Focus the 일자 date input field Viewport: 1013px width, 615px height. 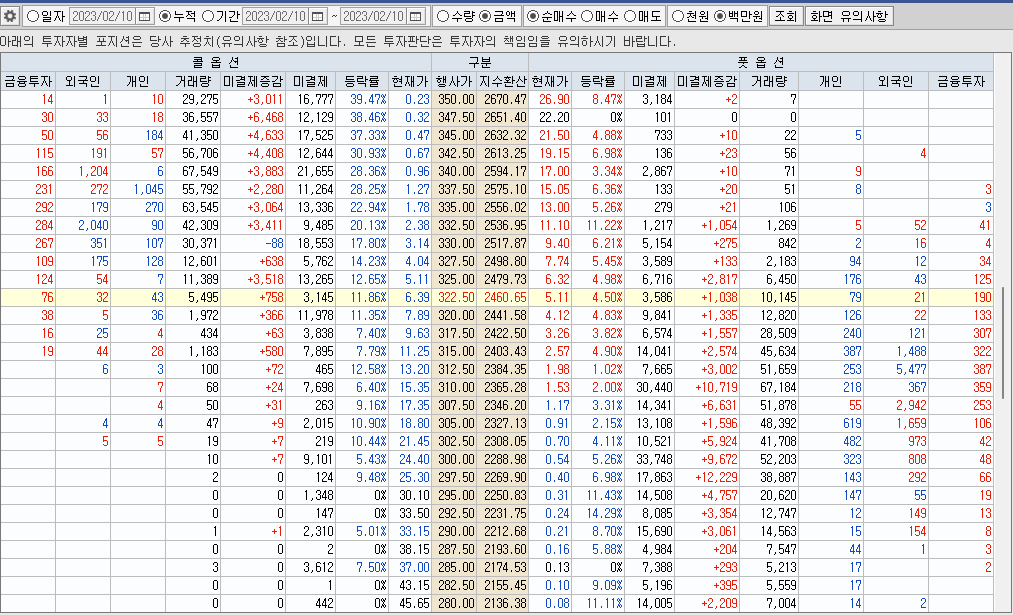click(102, 16)
